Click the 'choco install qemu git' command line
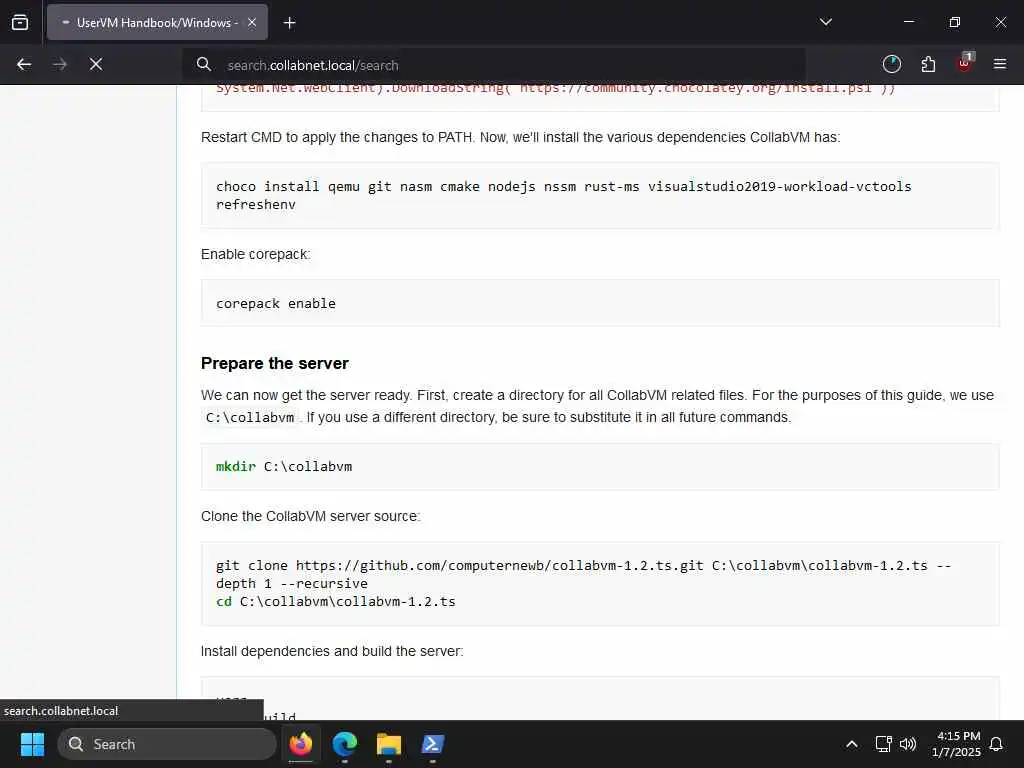Screen dimensions: 1024x768 tap(564, 186)
